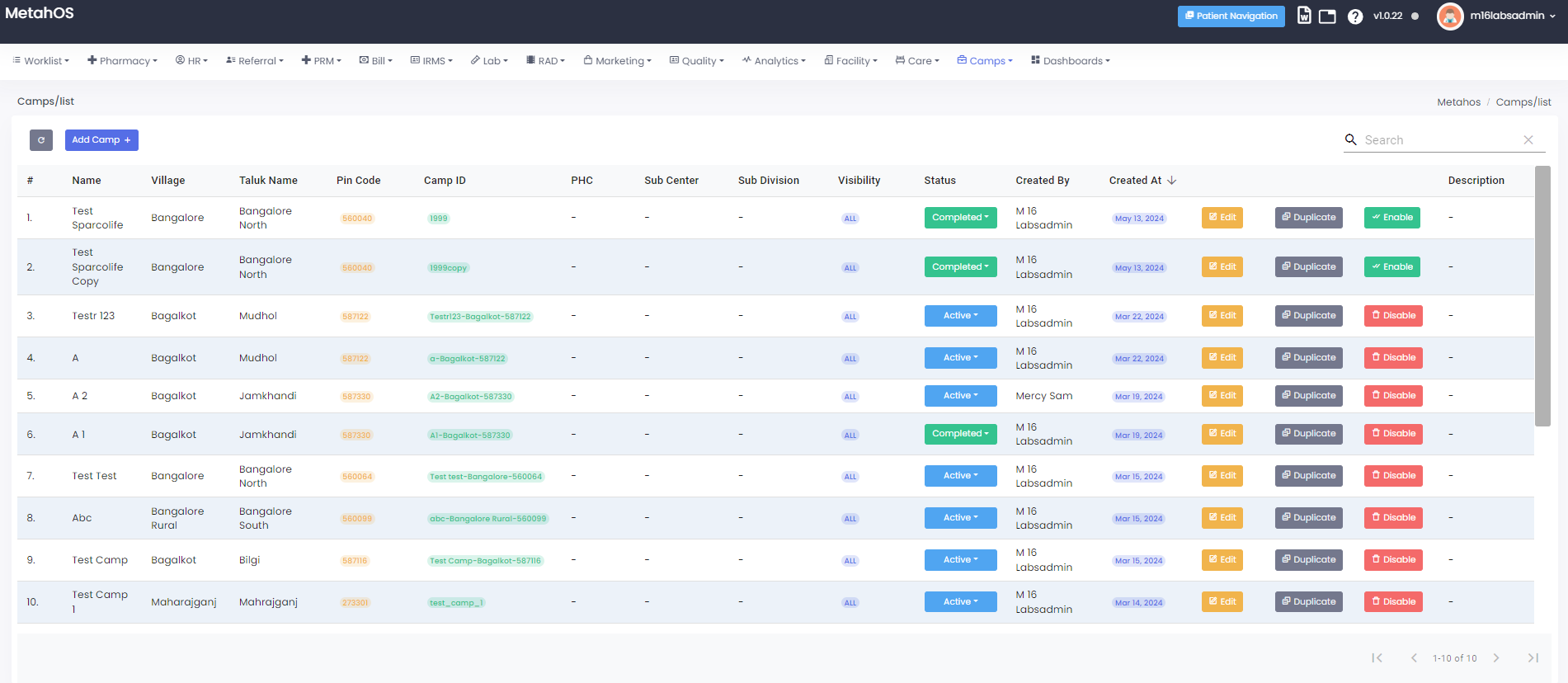Viewport: 1568px width, 683px height.
Task: Open Active status dropdown for Abc
Action: pyautogui.click(x=961, y=518)
